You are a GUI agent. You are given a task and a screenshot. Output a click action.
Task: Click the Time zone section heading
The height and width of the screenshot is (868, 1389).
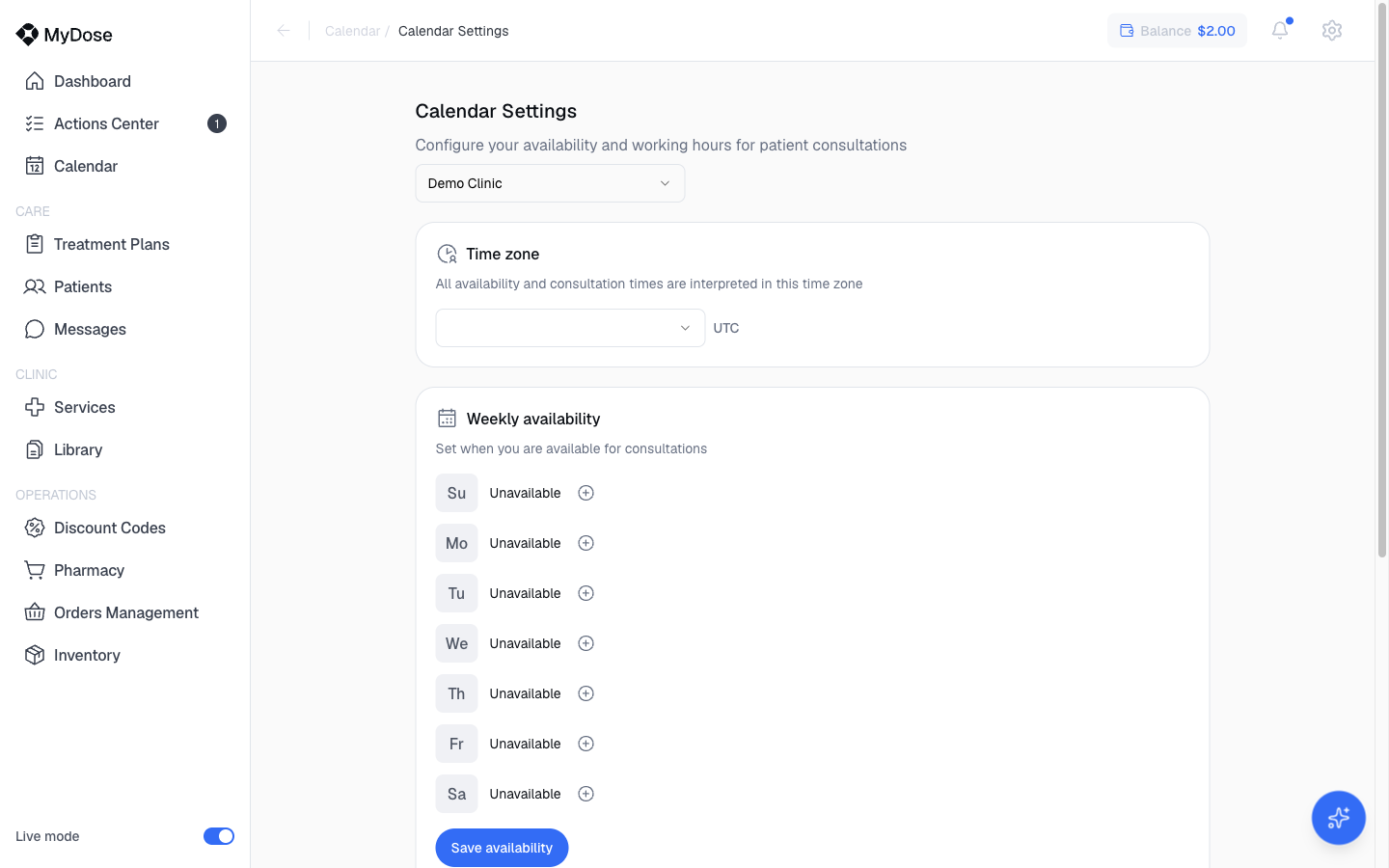tap(503, 254)
